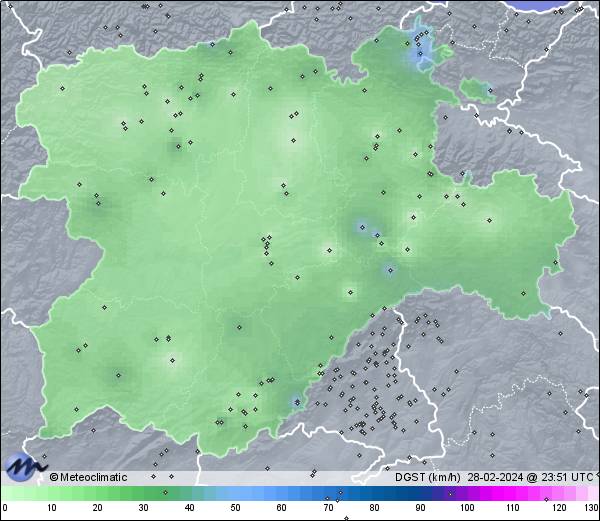Click the 70 label on the scale
This screenshot has height=521, width=600.
[x=328, y=508]
